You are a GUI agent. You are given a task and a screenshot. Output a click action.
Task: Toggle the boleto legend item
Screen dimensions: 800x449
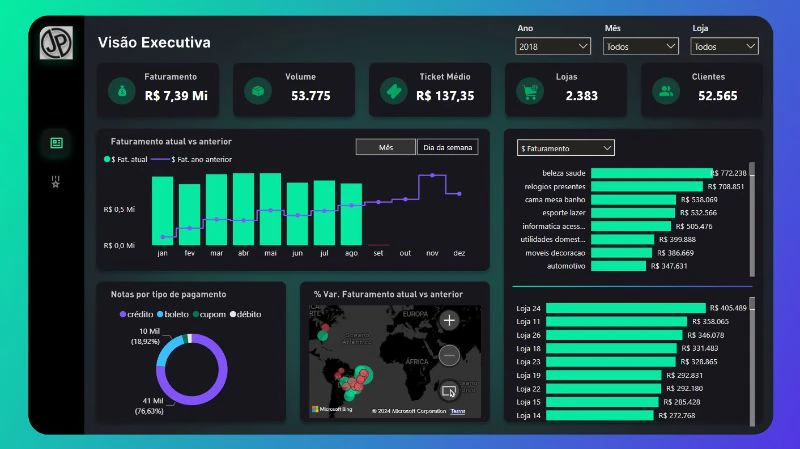point(173,314)
